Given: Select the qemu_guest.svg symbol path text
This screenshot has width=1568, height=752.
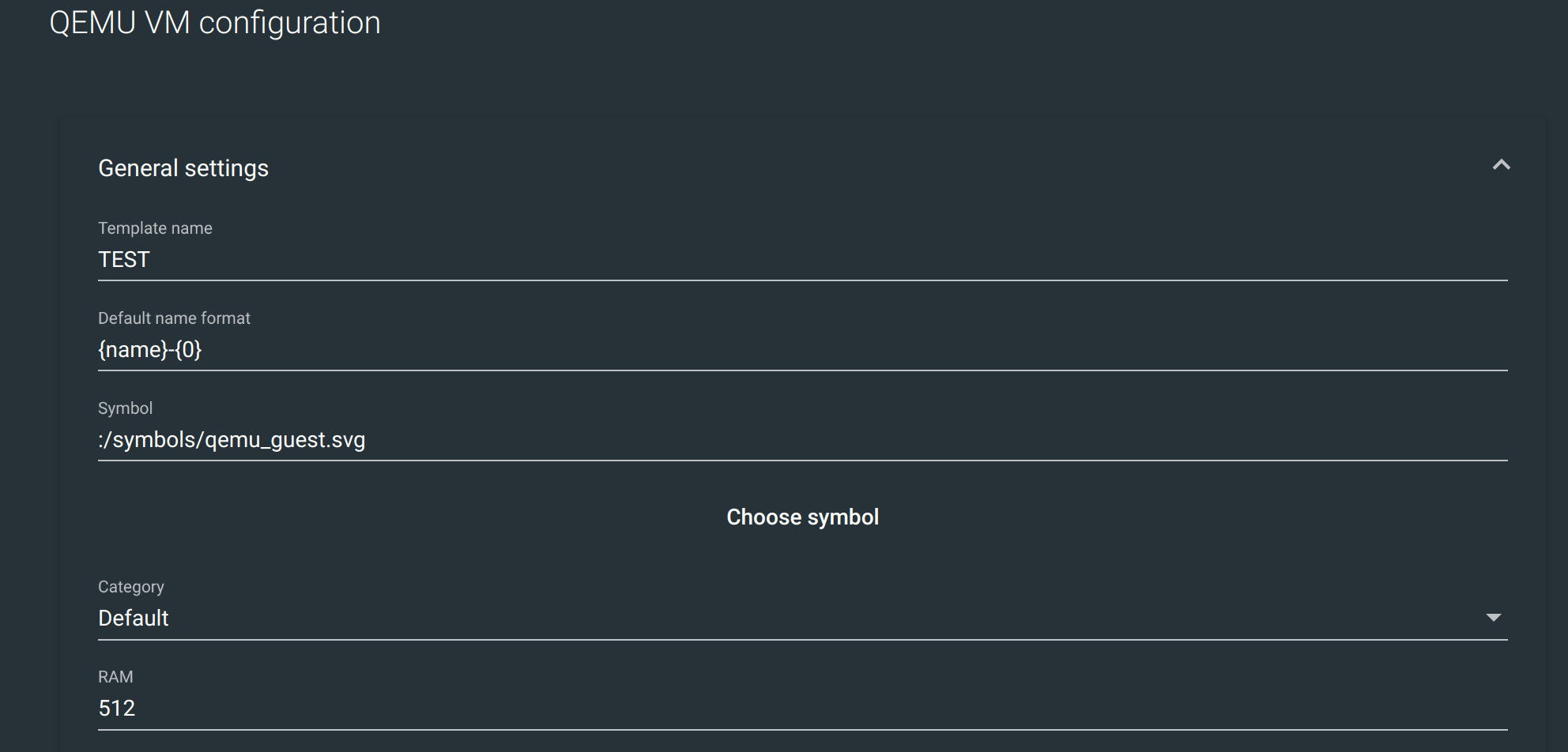Looking at the screenshot, I should click(231, 440).
